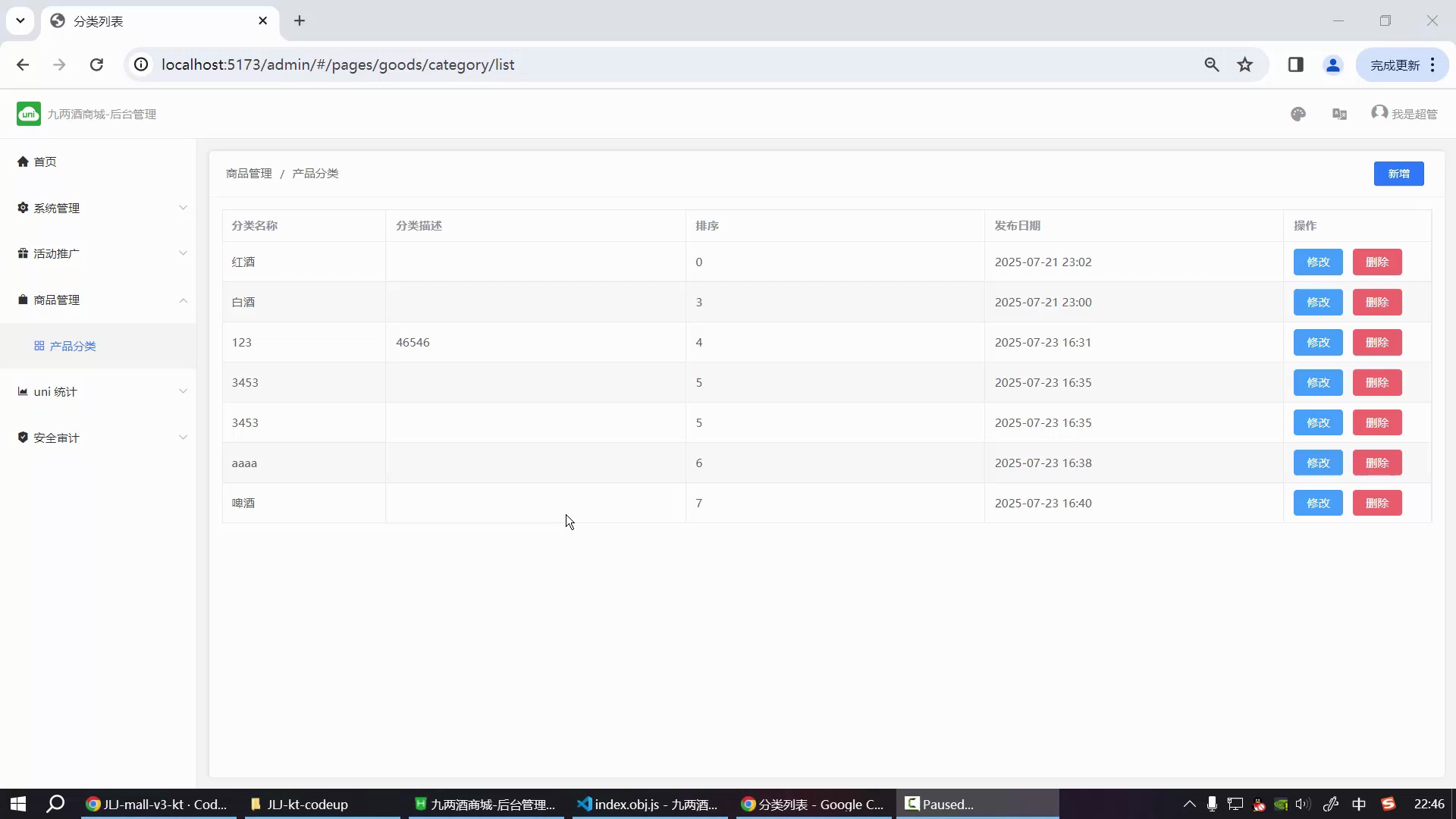This screenshot has height=819, width=1456.
Task: Open the Chrome profile icon
Action: (1332, 64)
